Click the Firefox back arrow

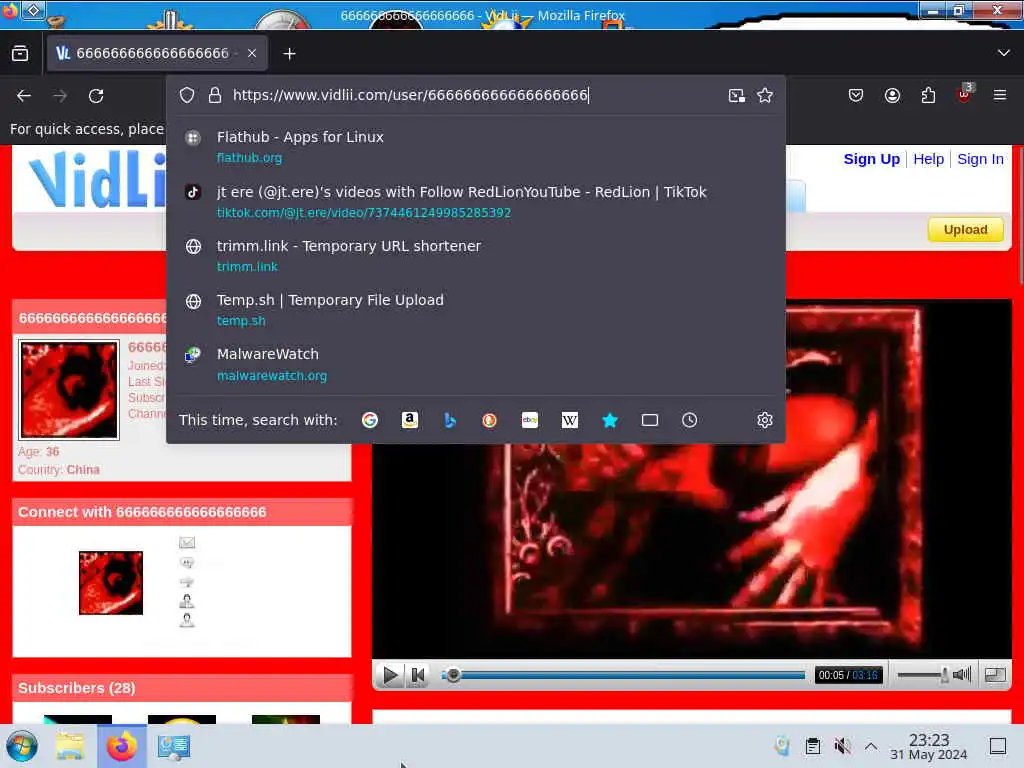tap(24, 96)
